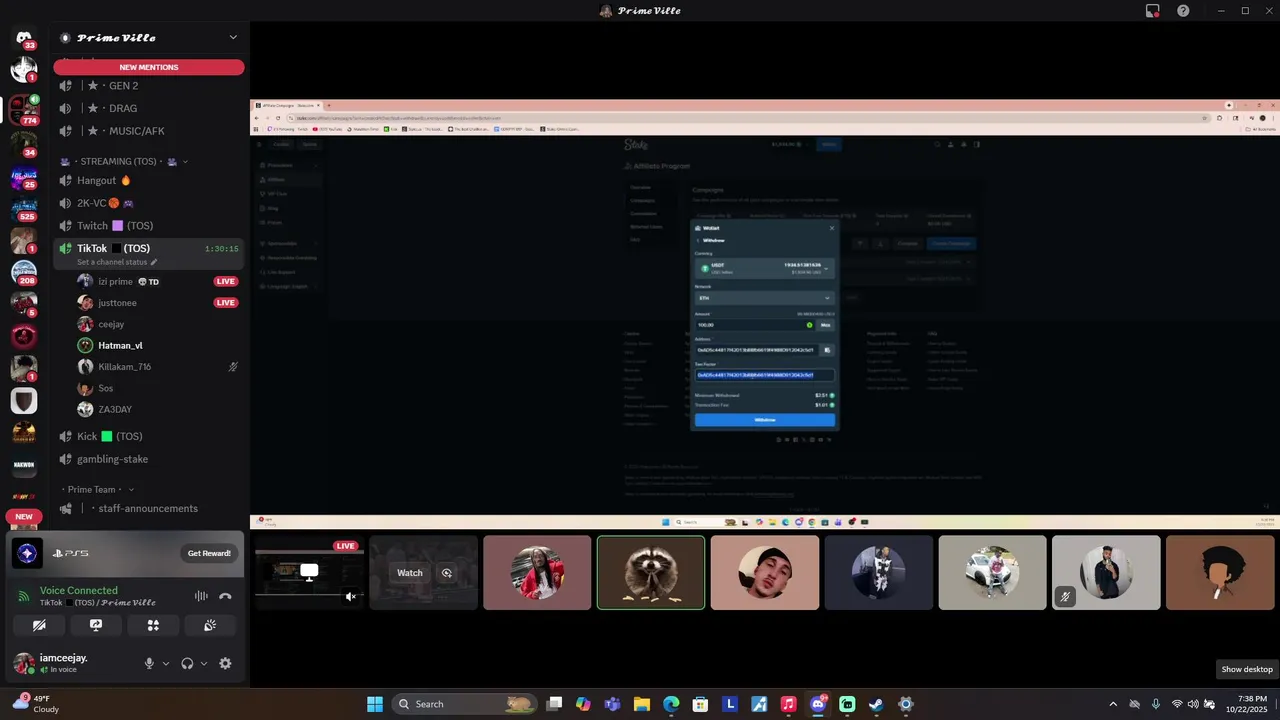Deafen with headphones icon
Screen dimensions: 1280x720
point(187,663)
